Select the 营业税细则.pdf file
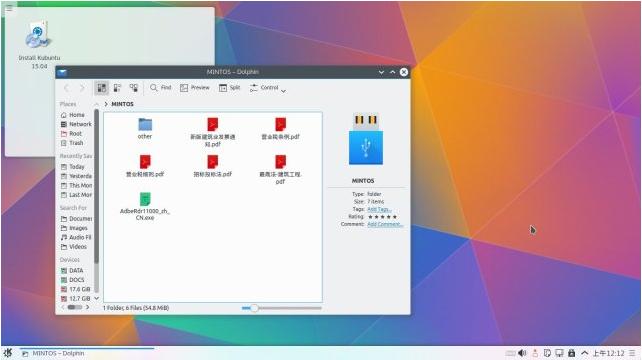642x360 pixels. tap(145, 166)
